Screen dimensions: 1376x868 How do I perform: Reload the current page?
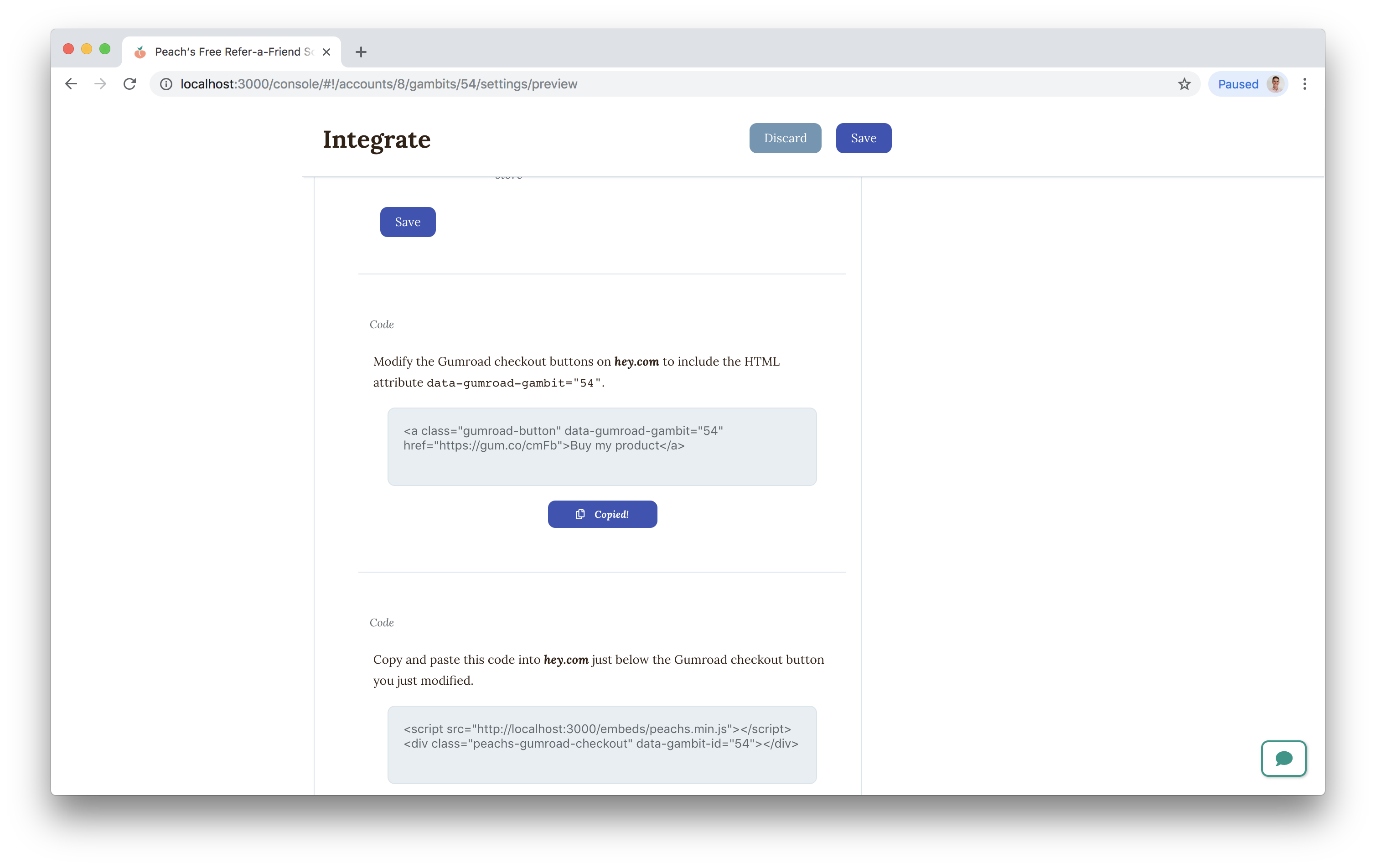coord(130,84)
